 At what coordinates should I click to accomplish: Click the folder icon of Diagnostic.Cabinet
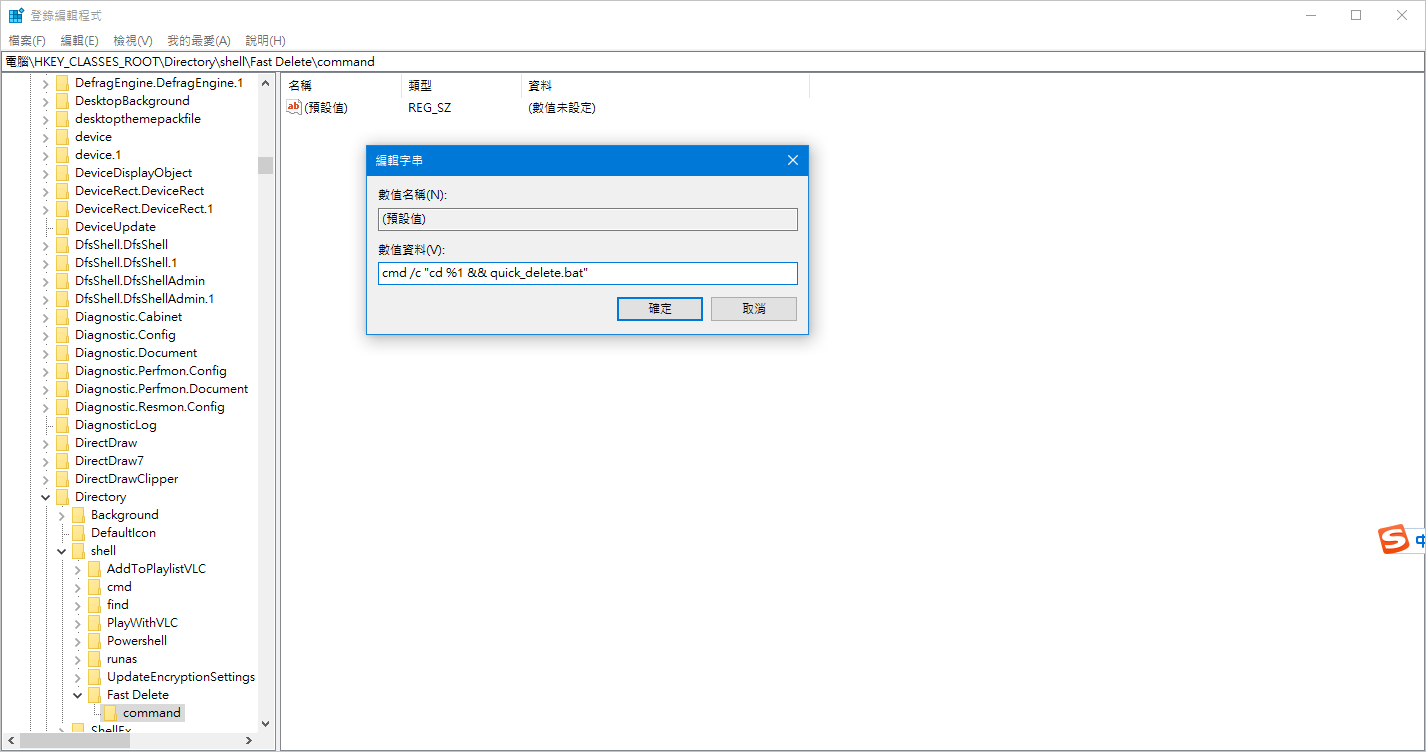click(62, 317)
